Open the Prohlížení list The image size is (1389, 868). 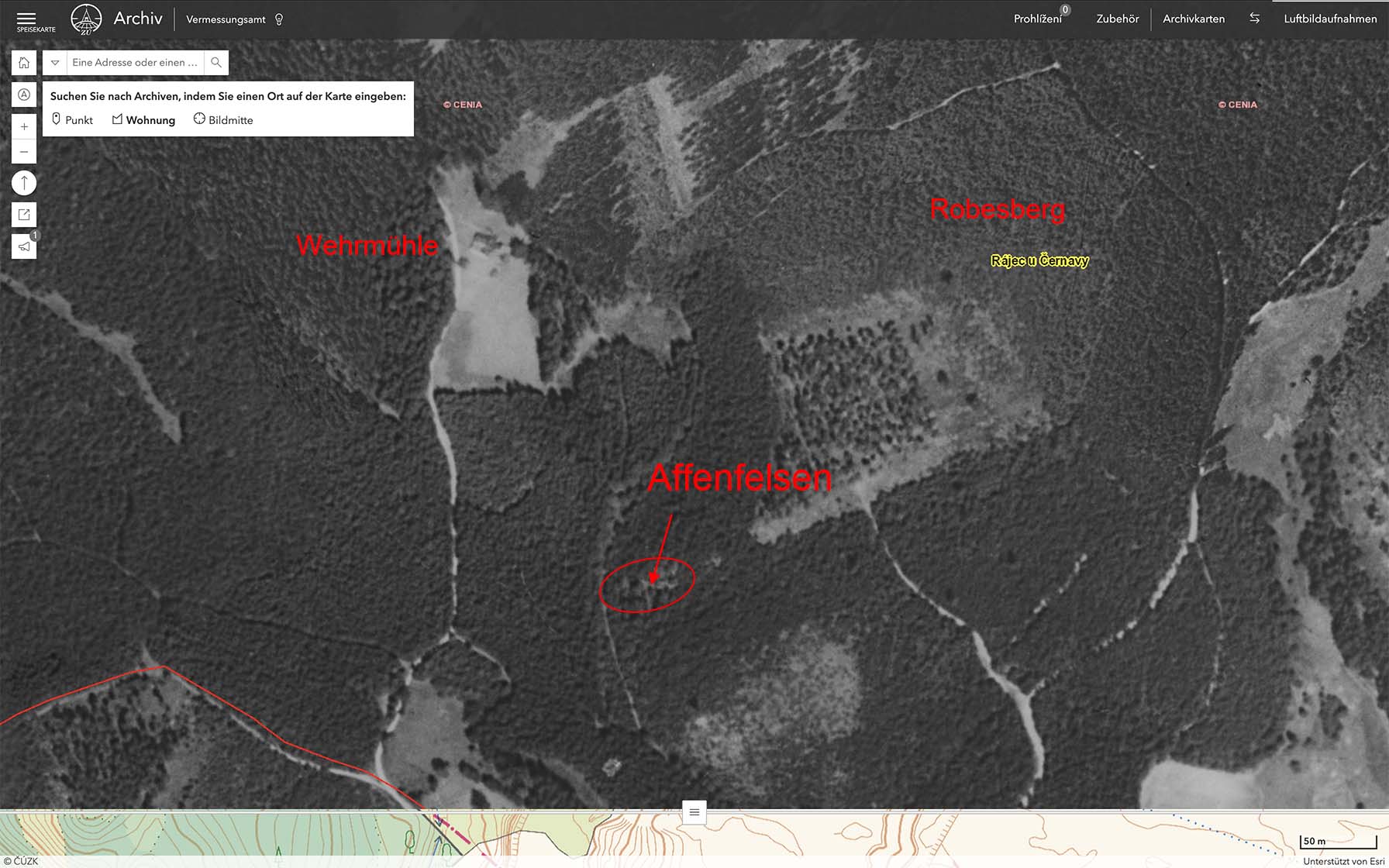[x=1037, y=19]
